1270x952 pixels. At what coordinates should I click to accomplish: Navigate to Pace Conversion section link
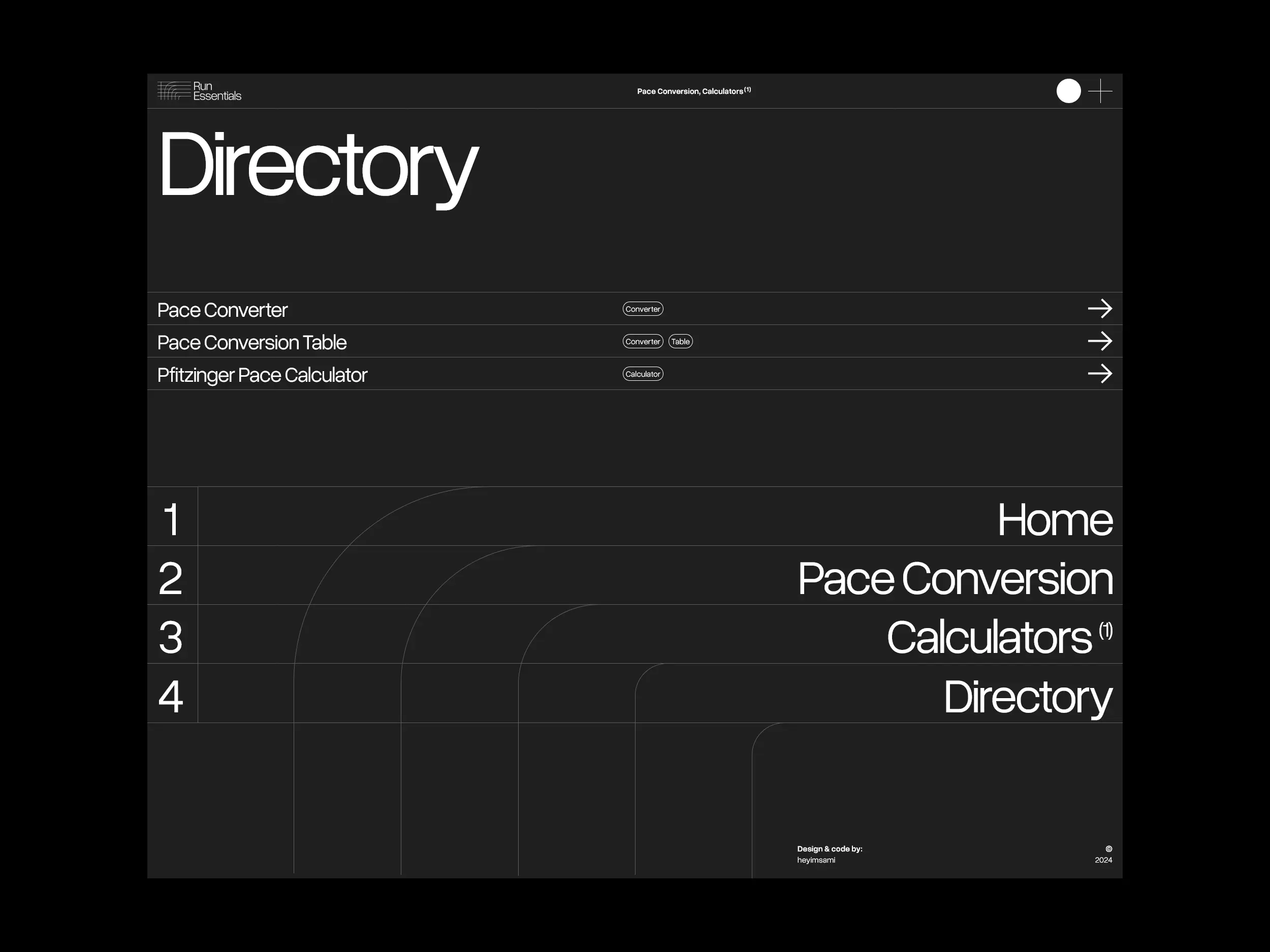pos(955,577)
